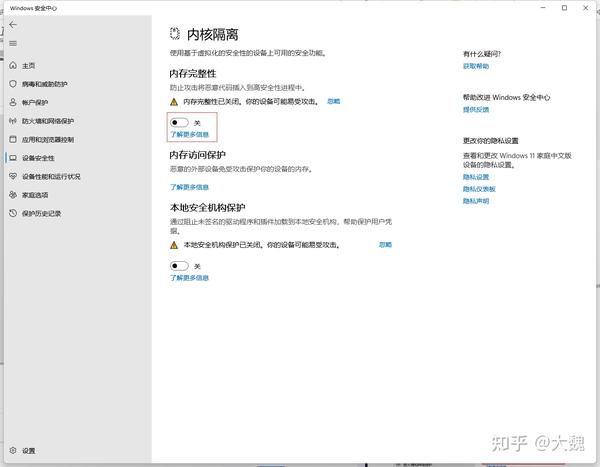
Task: Click the 内存访问保护 heading
Action: [197, 155]
